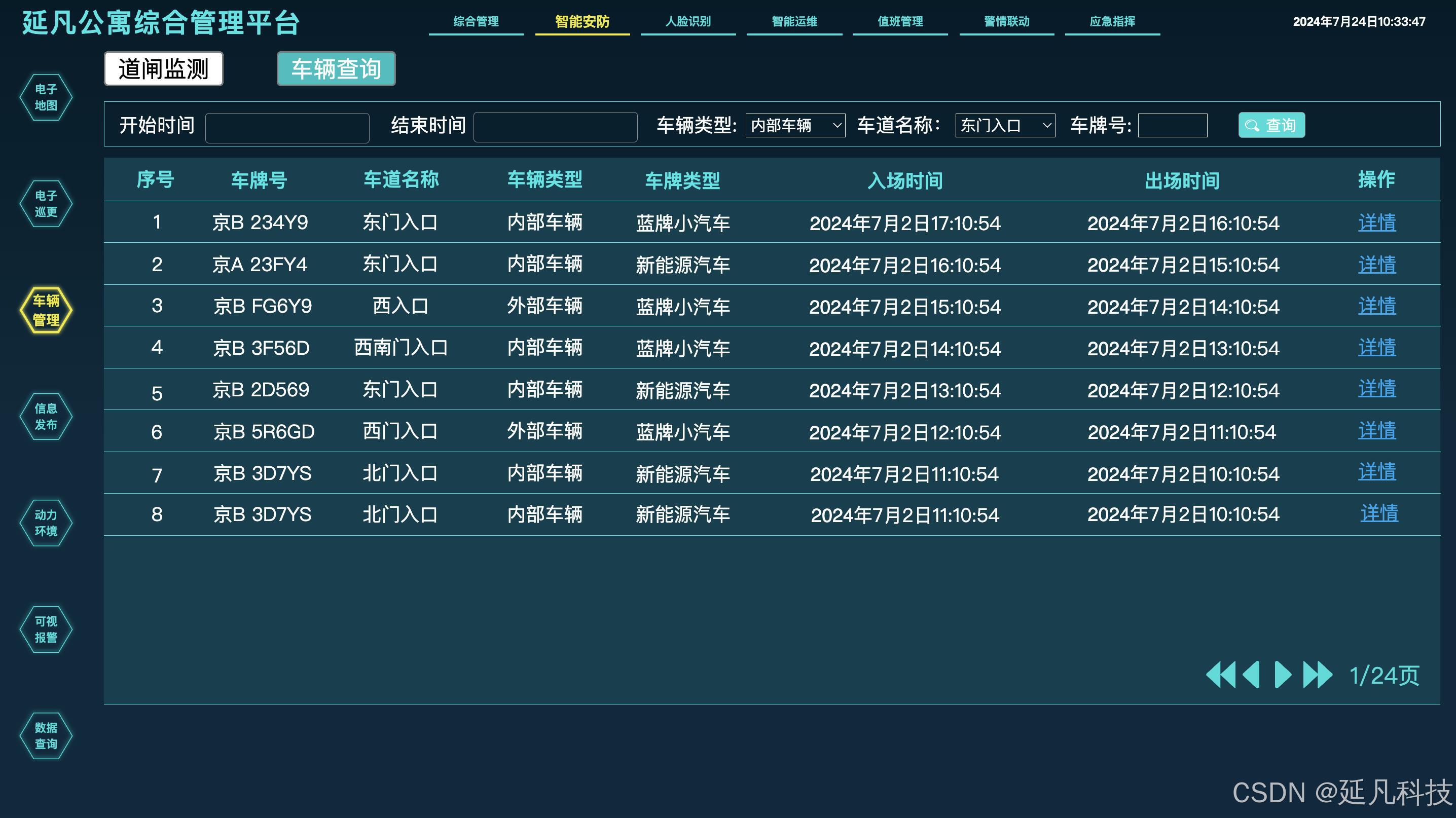Select plate number 京B 5R6GD cell
The image size is (1456, 818).
(264, 432)
